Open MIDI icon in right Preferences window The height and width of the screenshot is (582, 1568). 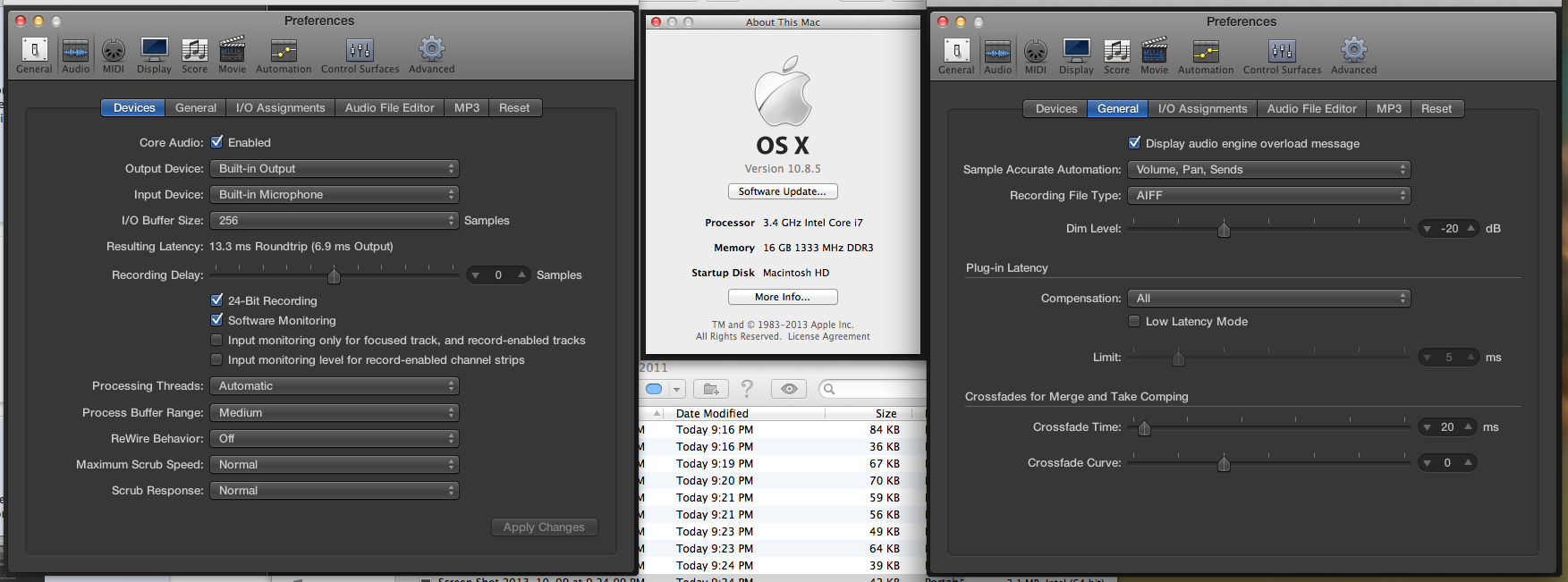pos(1036,55)
